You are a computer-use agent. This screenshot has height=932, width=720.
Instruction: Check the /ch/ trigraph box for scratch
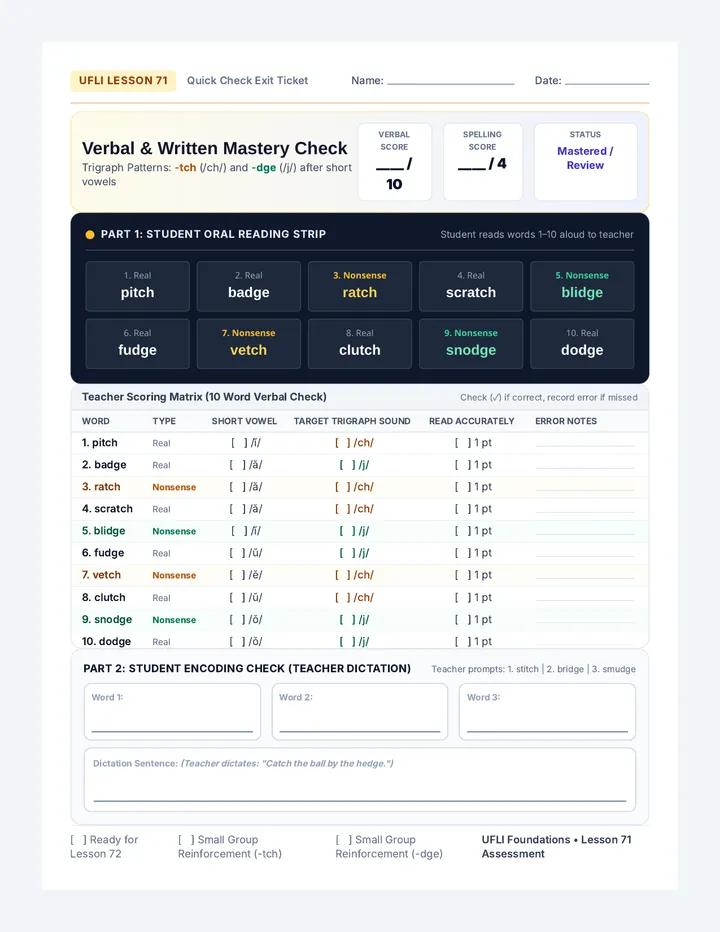pyautogui.click(x=342, y=509)
